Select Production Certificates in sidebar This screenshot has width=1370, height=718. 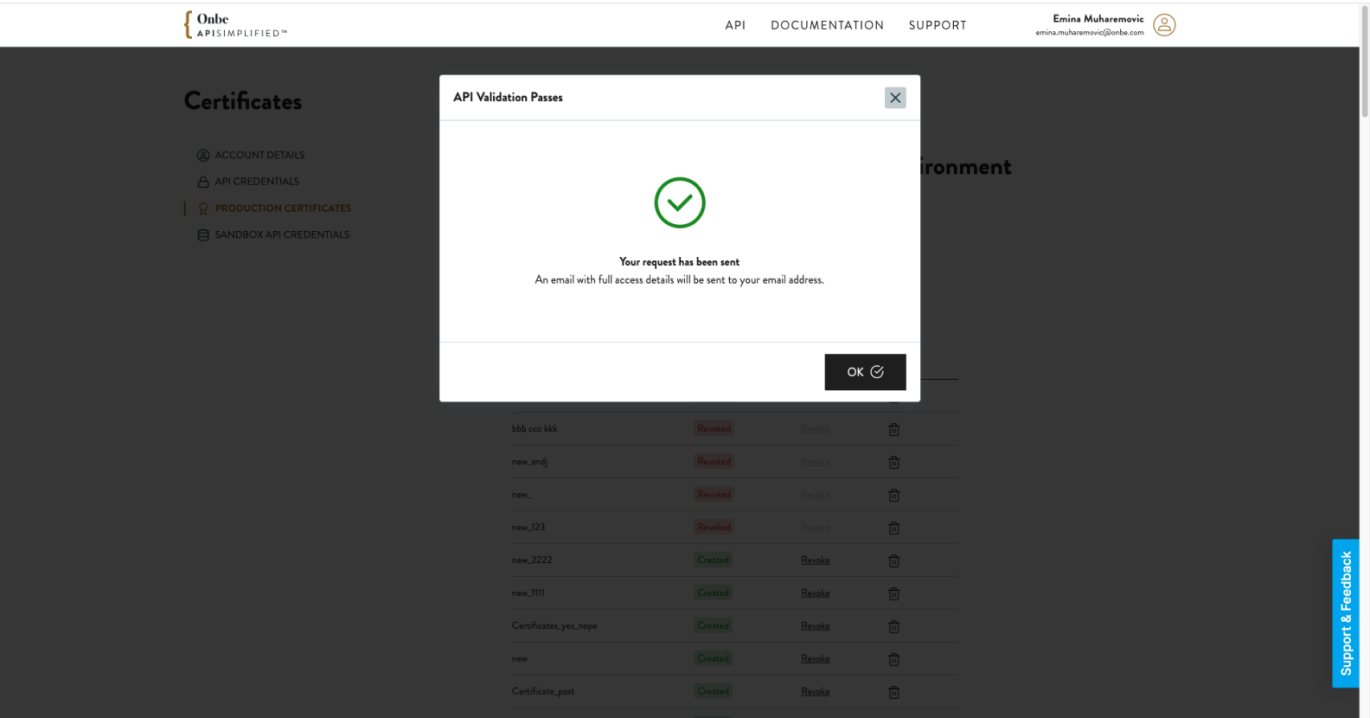283,208
